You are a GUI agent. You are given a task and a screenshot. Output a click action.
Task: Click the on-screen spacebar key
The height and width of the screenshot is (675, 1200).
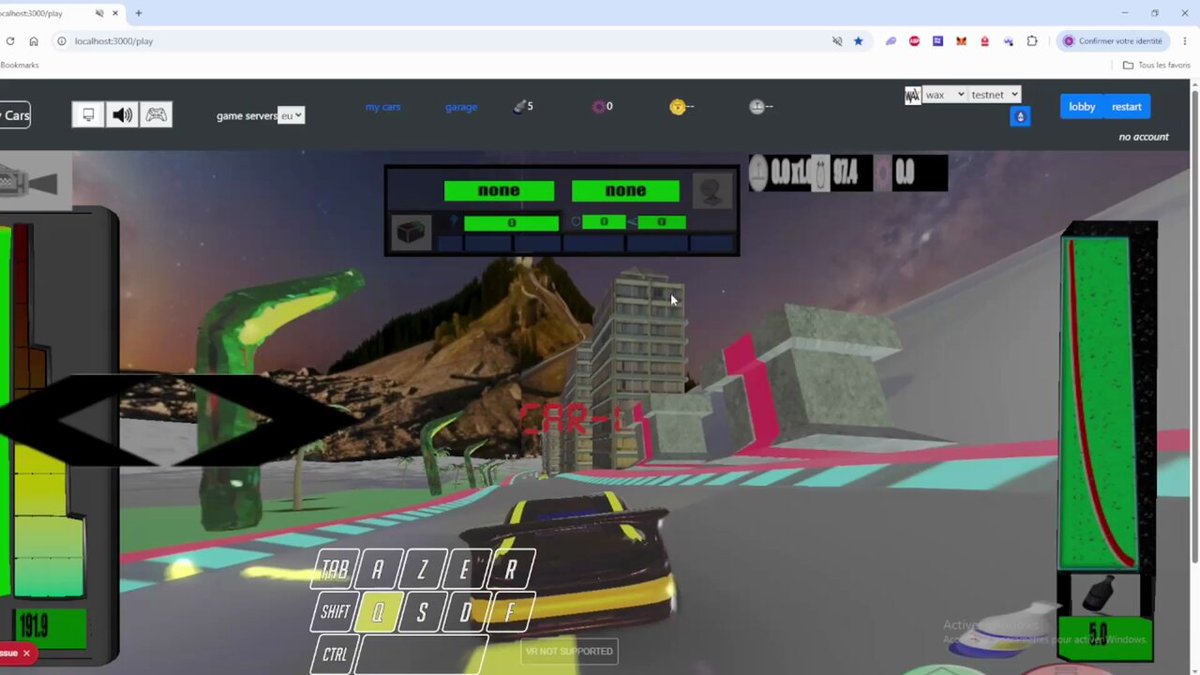click(421, 655)
